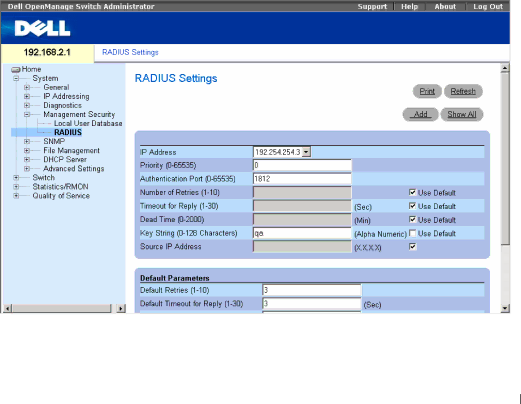Image resolution: width=521 pixels, height=404 pixels.
Task: Click the Dell logo
Action: (x=42, y=29)
